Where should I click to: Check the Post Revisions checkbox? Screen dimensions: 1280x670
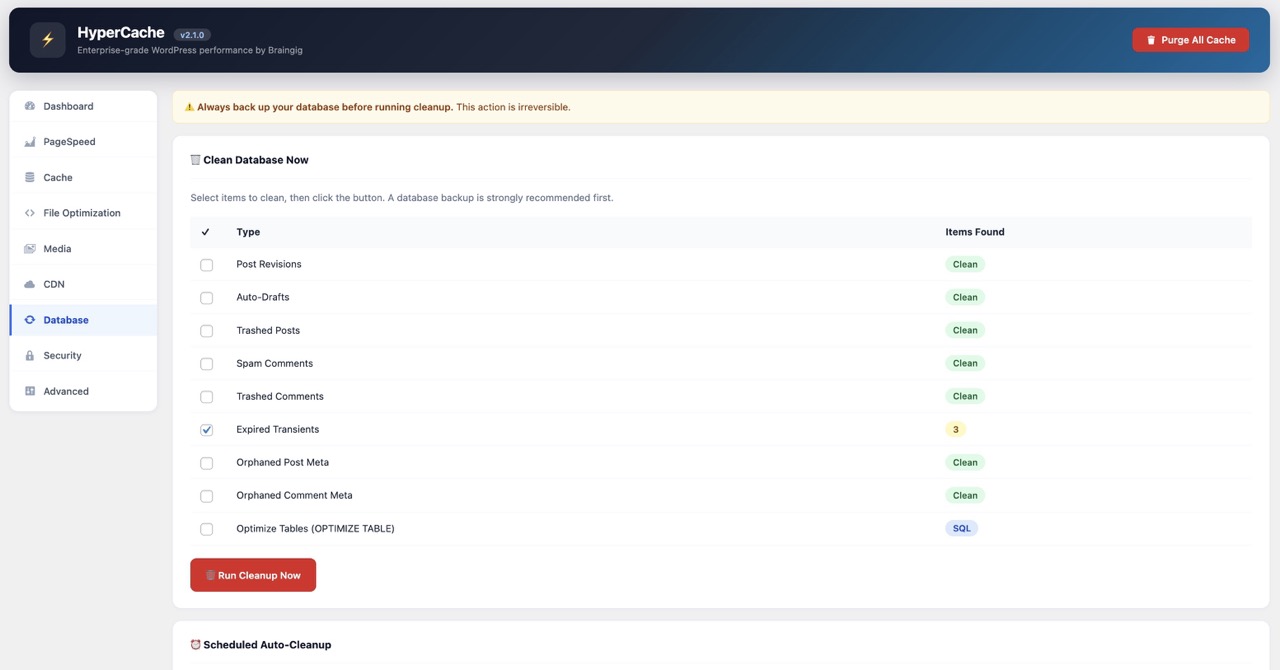(x=207, y=265)
